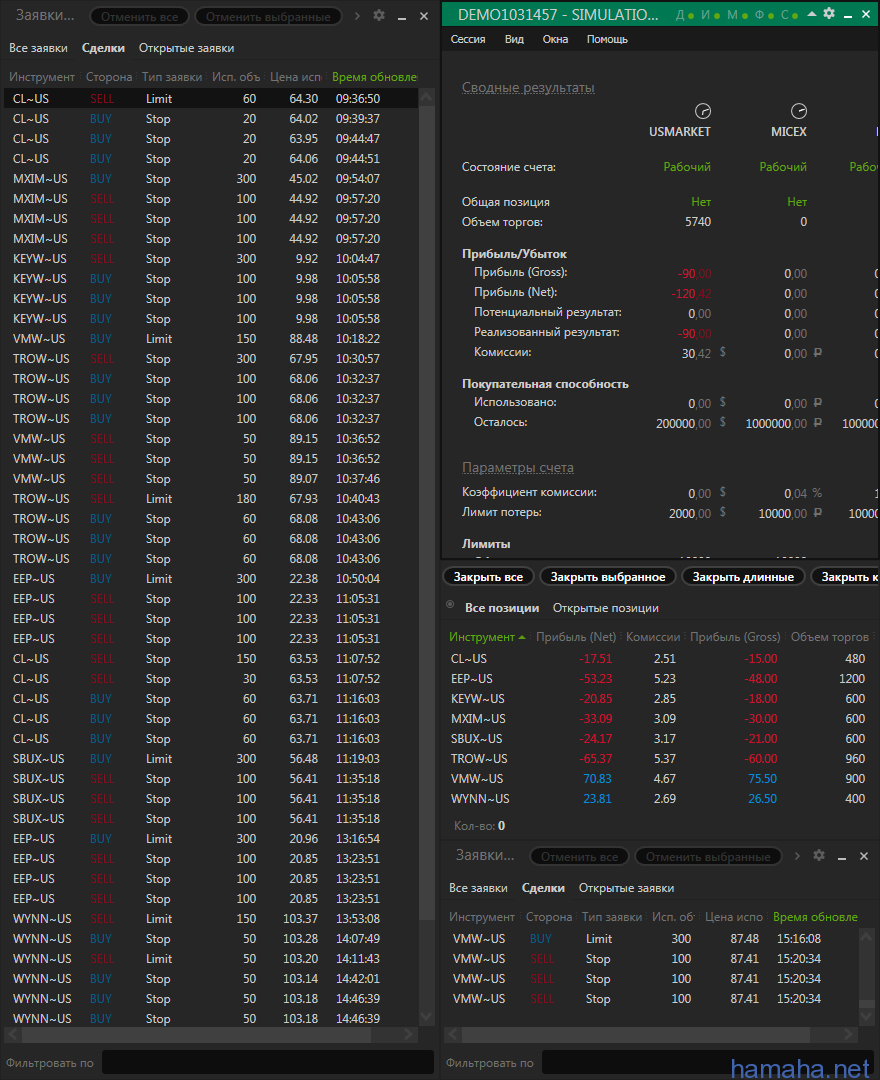Click the 'M' status indicator in title bar

point(732,15)
